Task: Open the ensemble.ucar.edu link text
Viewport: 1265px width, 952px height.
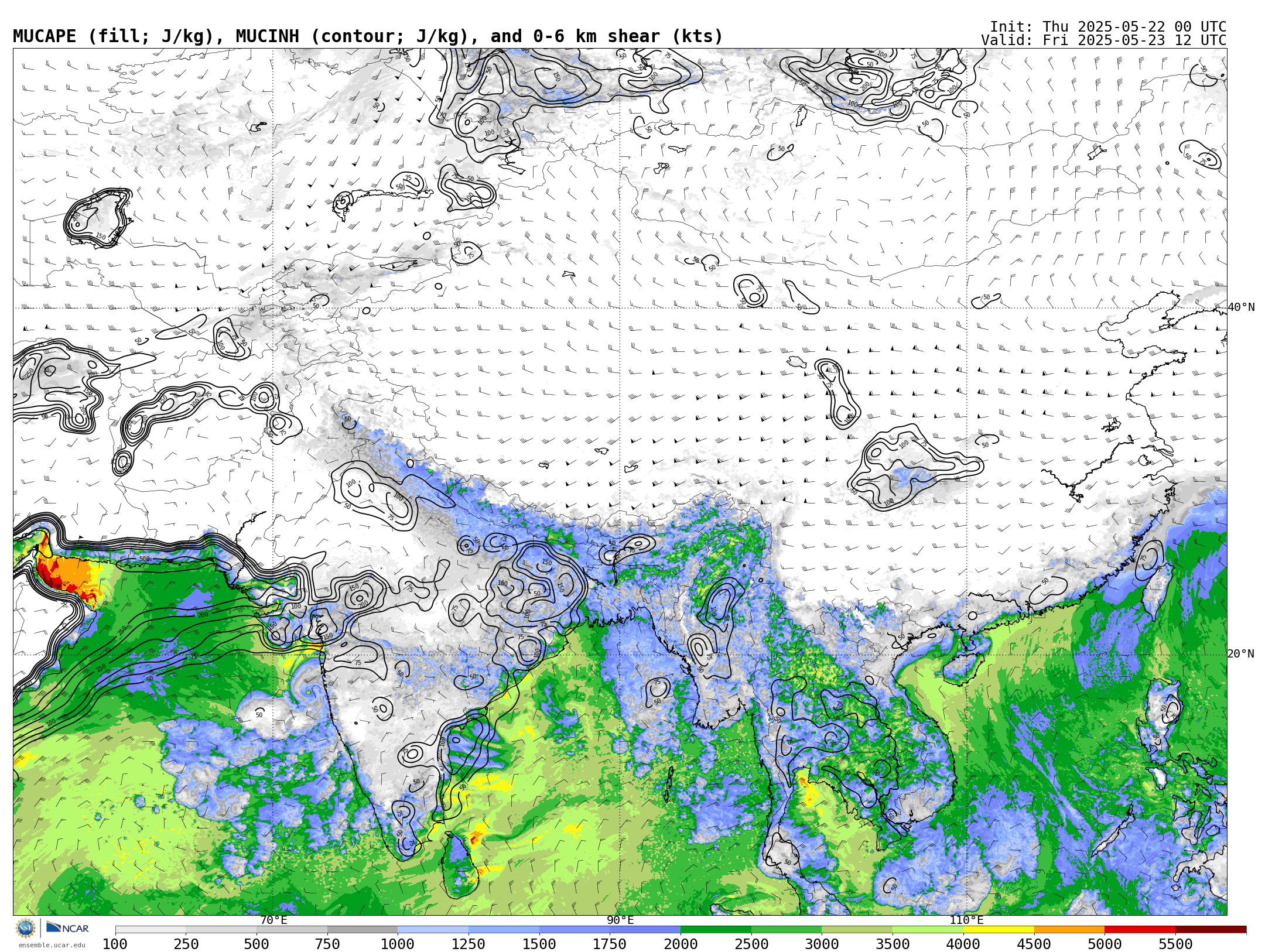Action: tap(52, 945)
